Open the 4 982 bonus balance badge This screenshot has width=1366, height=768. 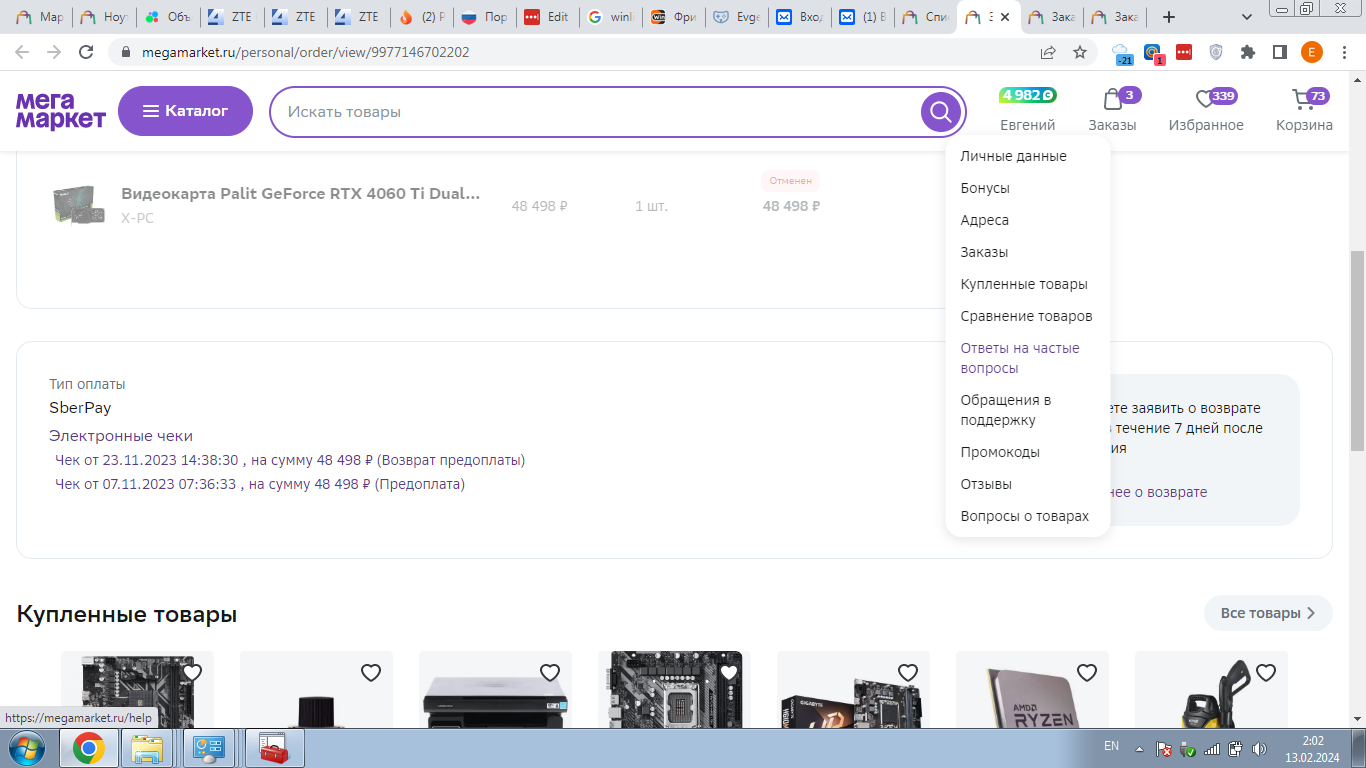tap(1028, 95)
